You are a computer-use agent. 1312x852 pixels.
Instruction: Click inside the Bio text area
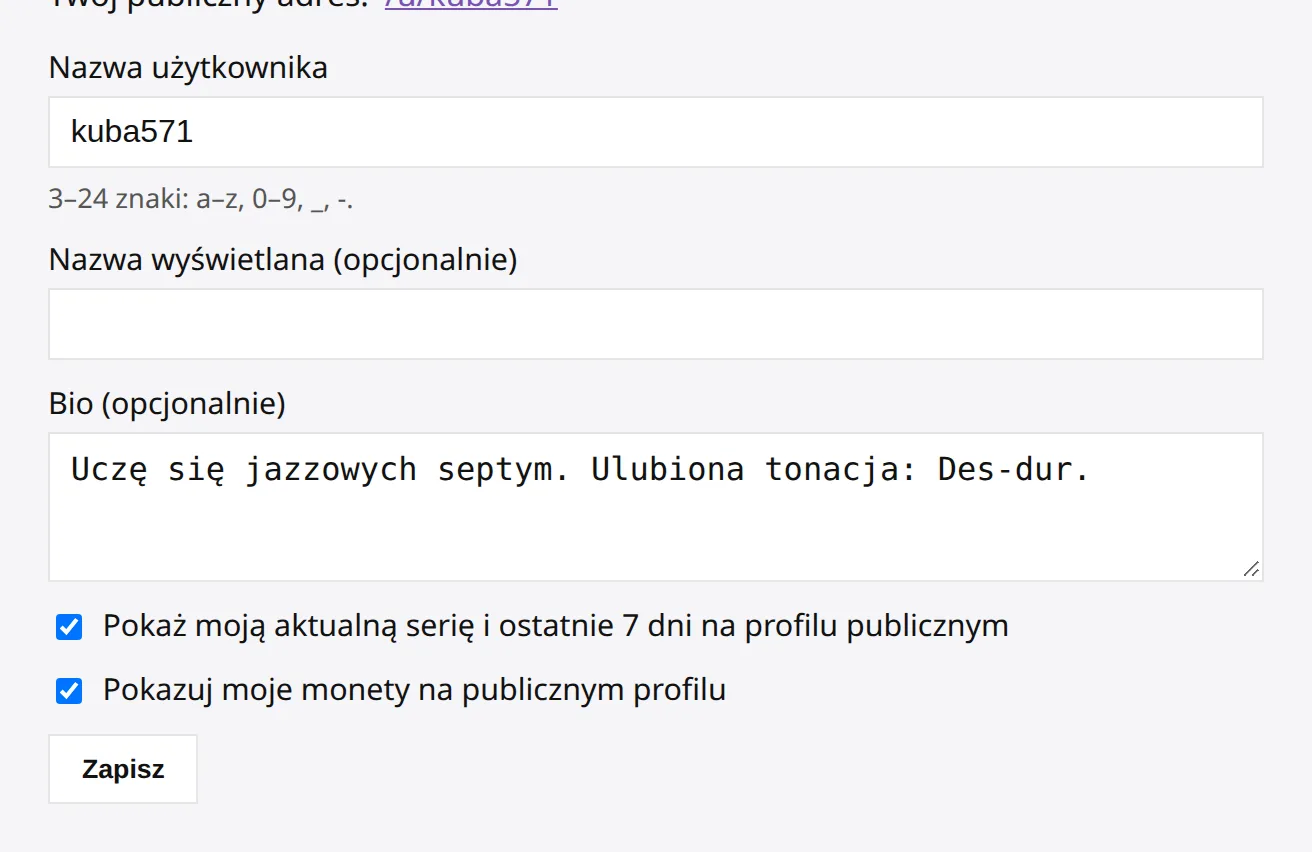pos(656,507)
